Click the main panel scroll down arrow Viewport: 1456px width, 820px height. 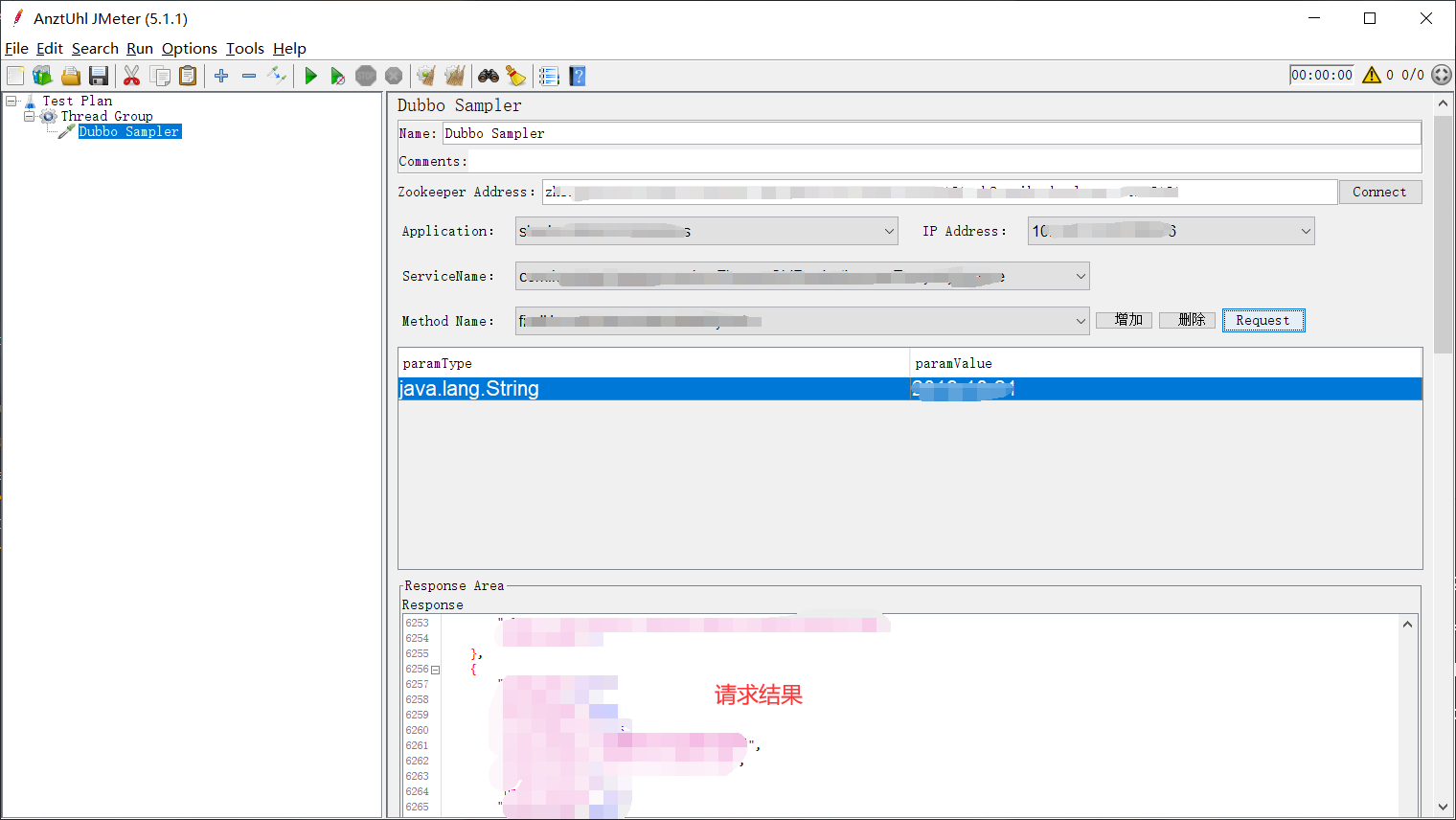[x=1443, y=807]
